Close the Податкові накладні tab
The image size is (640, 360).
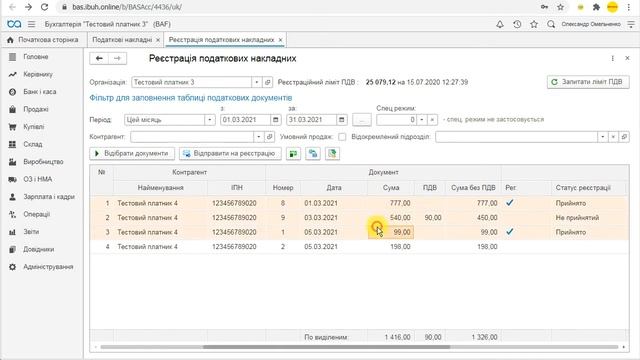(158, 40)
